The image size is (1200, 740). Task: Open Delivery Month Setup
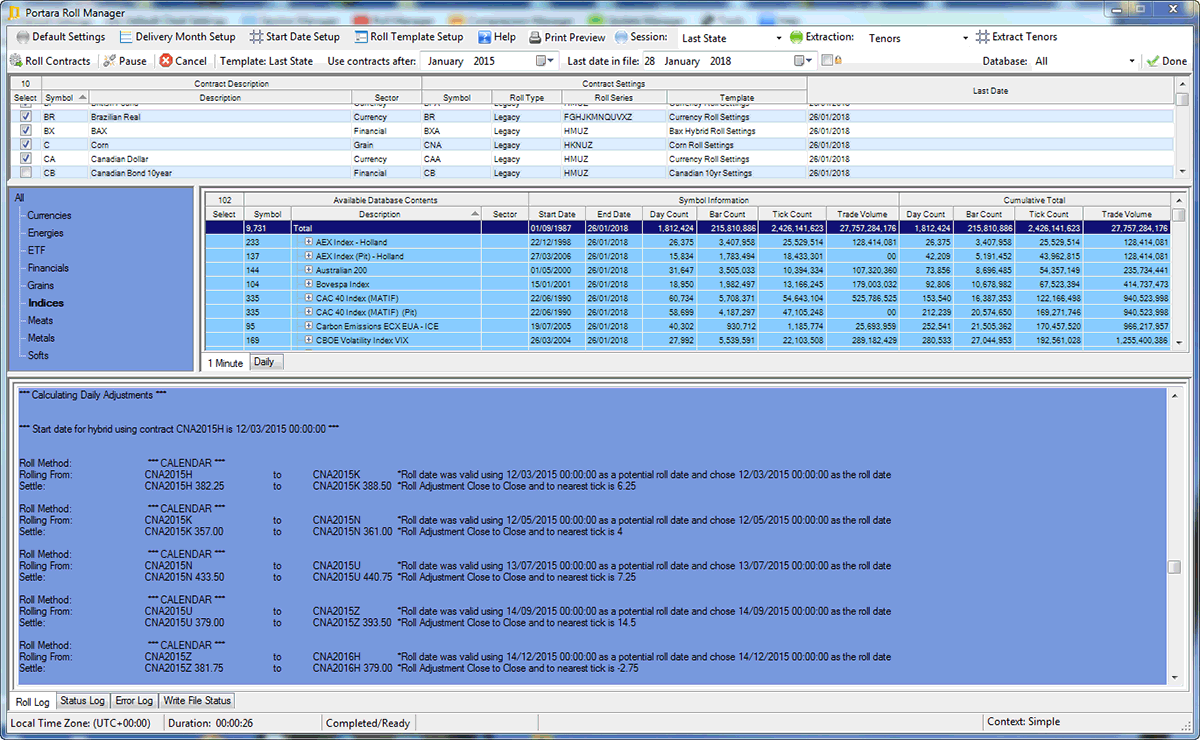tap(178, 37)
